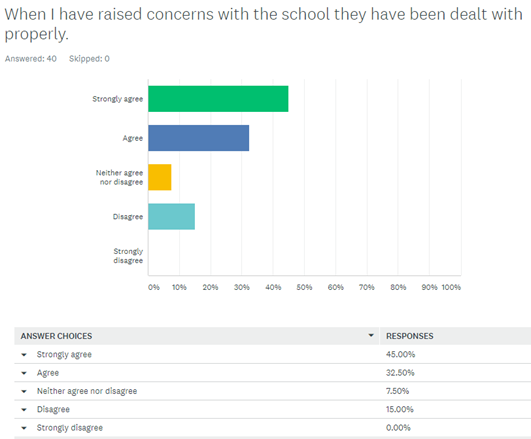Click the Strongly agree table label
The height and width of the screenshot is (439, 531).
pyautogui.click(x=64, y=355)
